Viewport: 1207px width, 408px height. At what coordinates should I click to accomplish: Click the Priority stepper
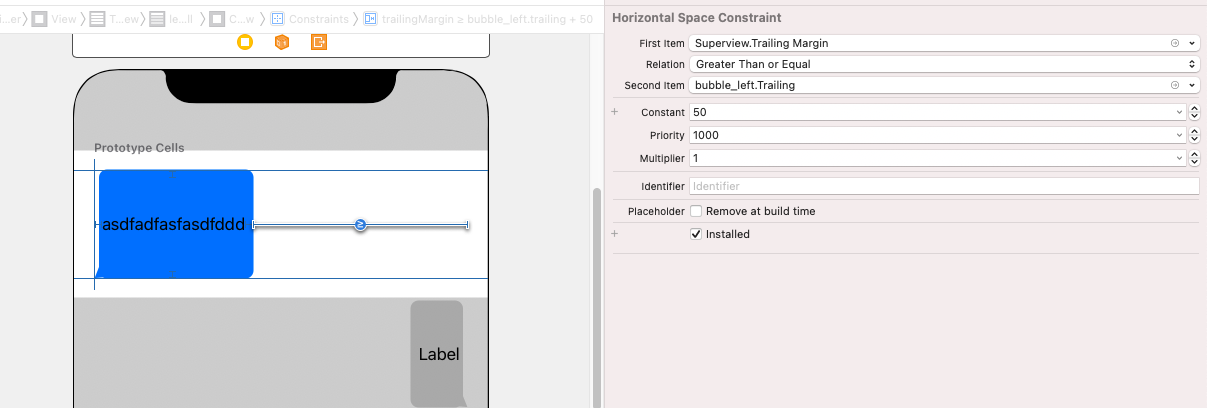1194,135
